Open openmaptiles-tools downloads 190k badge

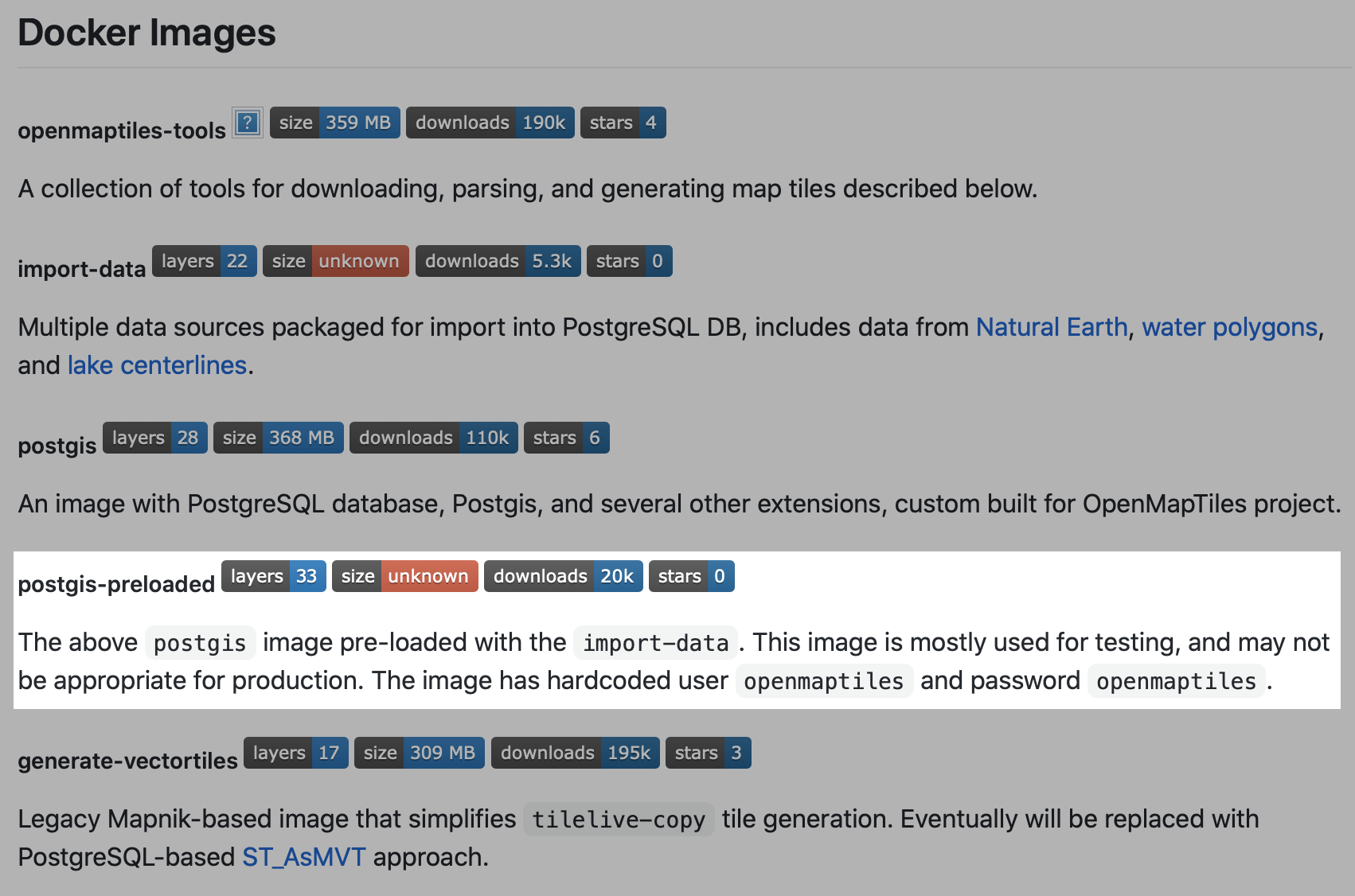pyautogui.click(x=490, y=123)
